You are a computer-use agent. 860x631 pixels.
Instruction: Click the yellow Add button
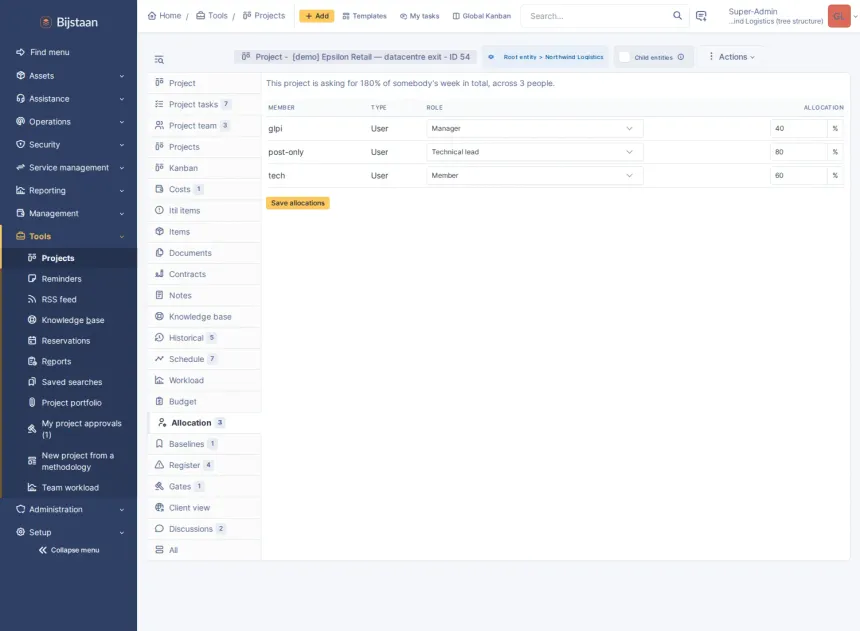click(x=316, y=16)
